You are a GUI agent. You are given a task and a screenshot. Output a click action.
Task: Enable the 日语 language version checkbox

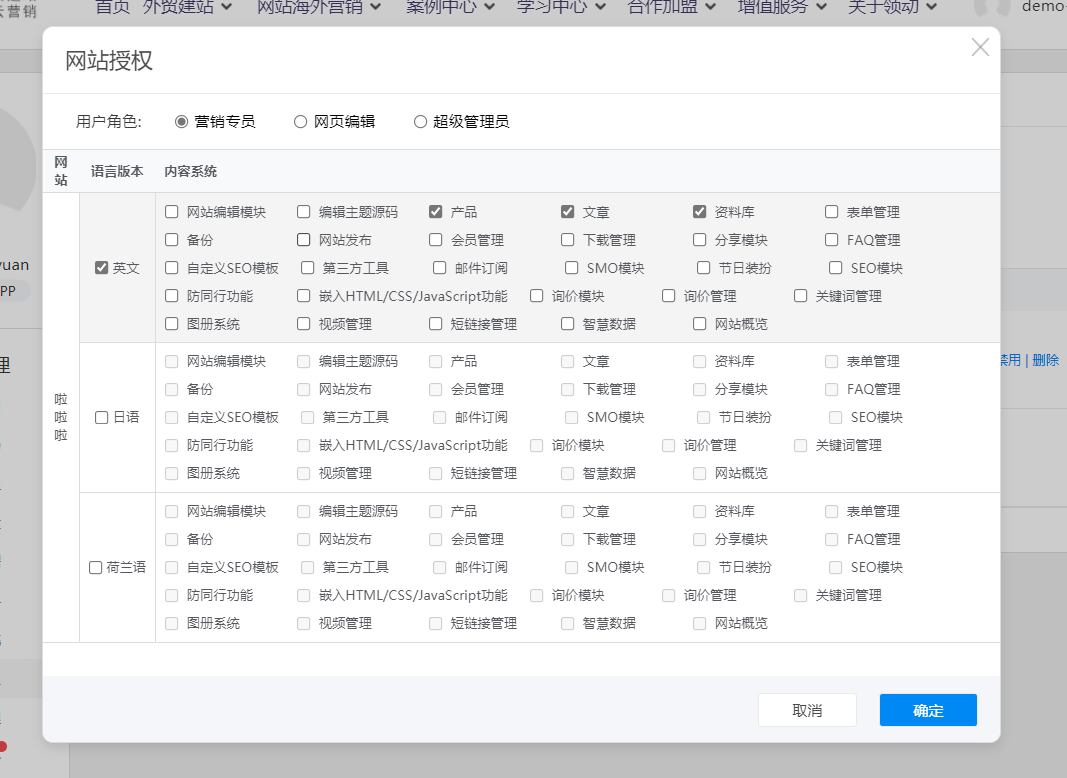click(x=101, y=418)
